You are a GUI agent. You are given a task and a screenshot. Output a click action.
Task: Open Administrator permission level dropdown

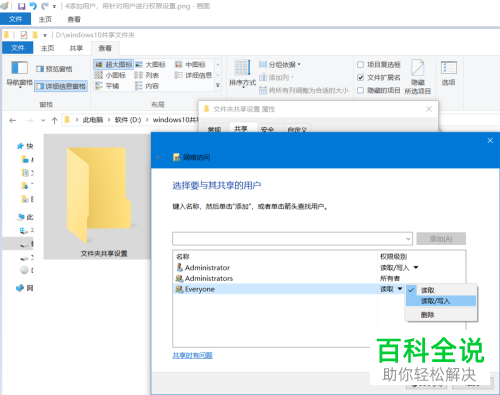pos(416,267)
